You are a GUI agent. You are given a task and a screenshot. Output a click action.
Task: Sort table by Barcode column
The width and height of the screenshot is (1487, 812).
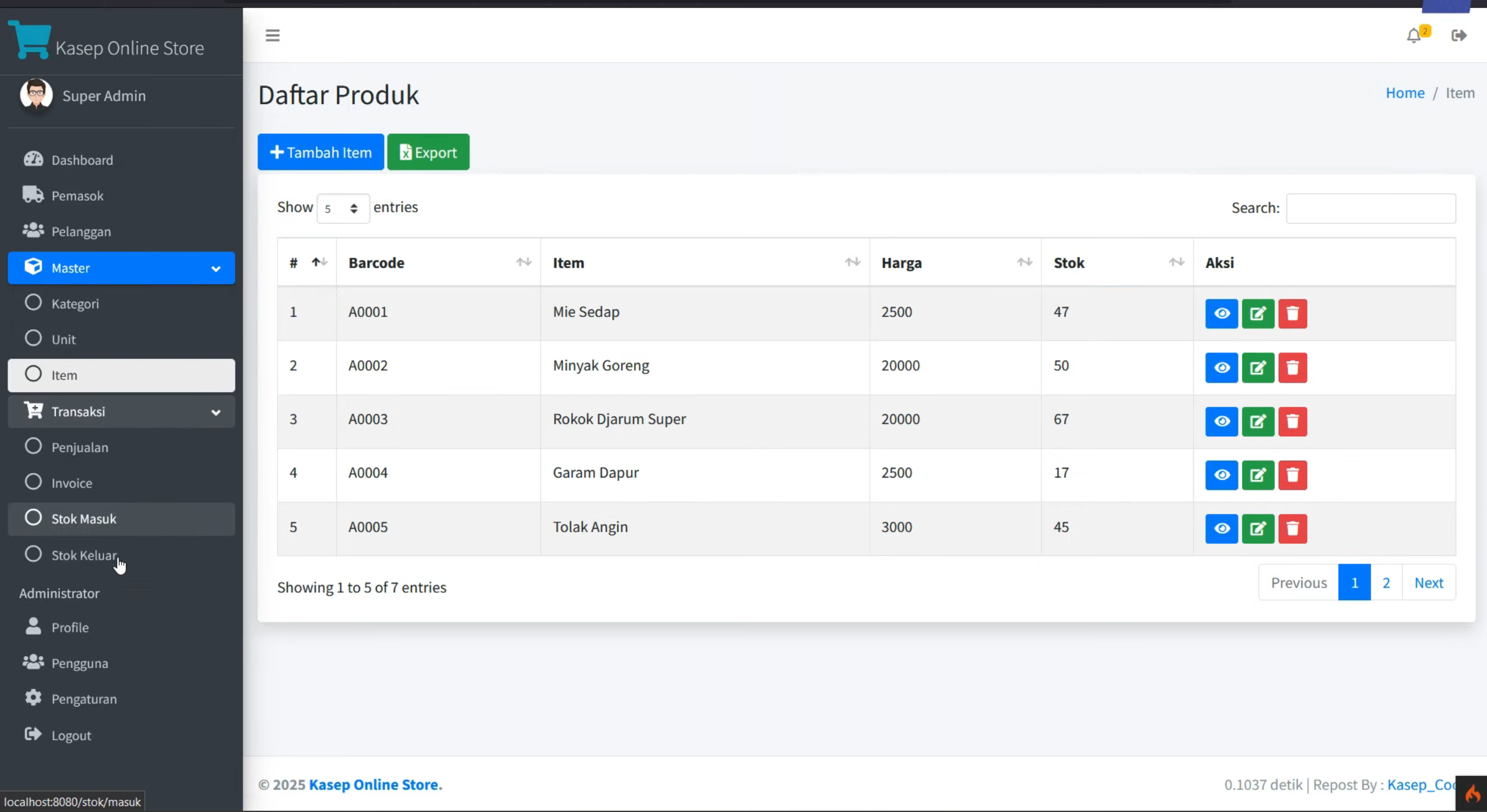point(439,262)
